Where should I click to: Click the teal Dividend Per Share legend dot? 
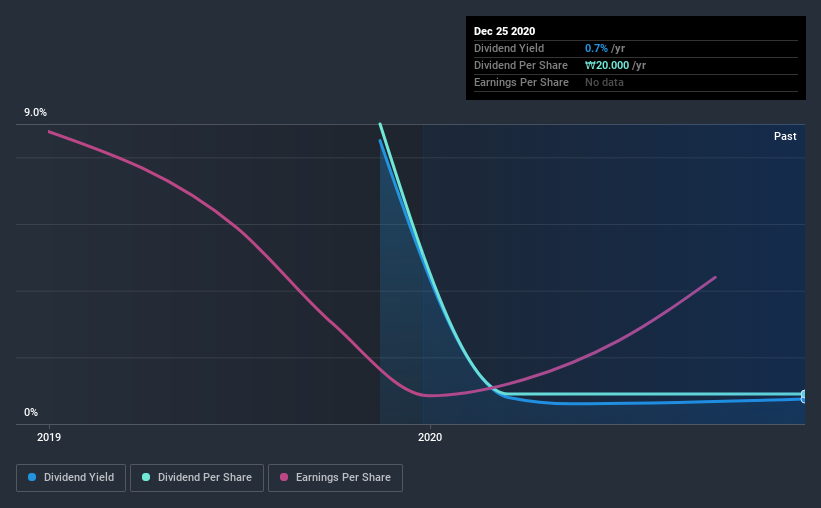tap(146, 477)
